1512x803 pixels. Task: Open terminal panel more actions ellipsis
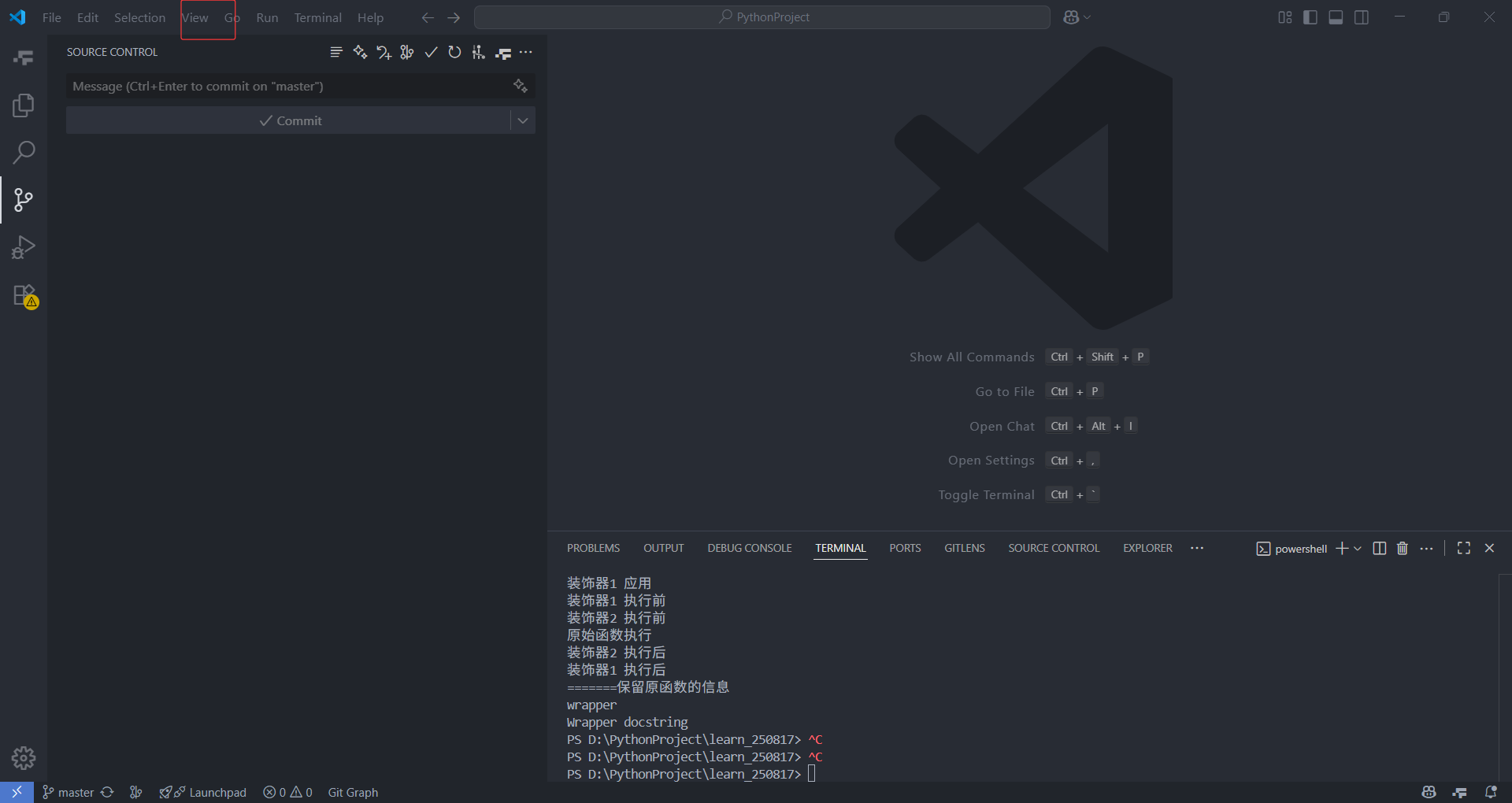point(1426,548)
